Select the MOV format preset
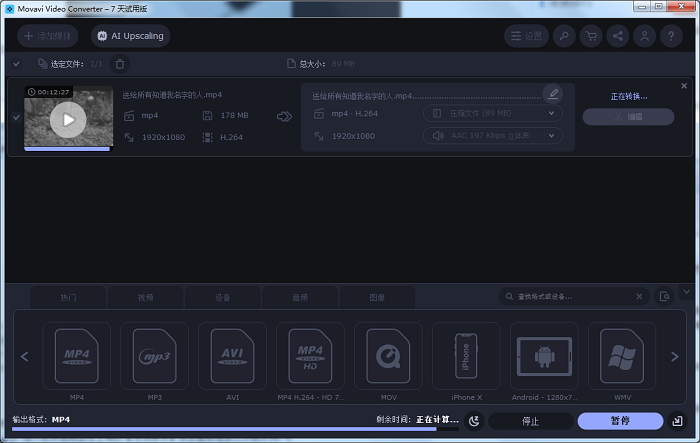 tap(388, 356)
